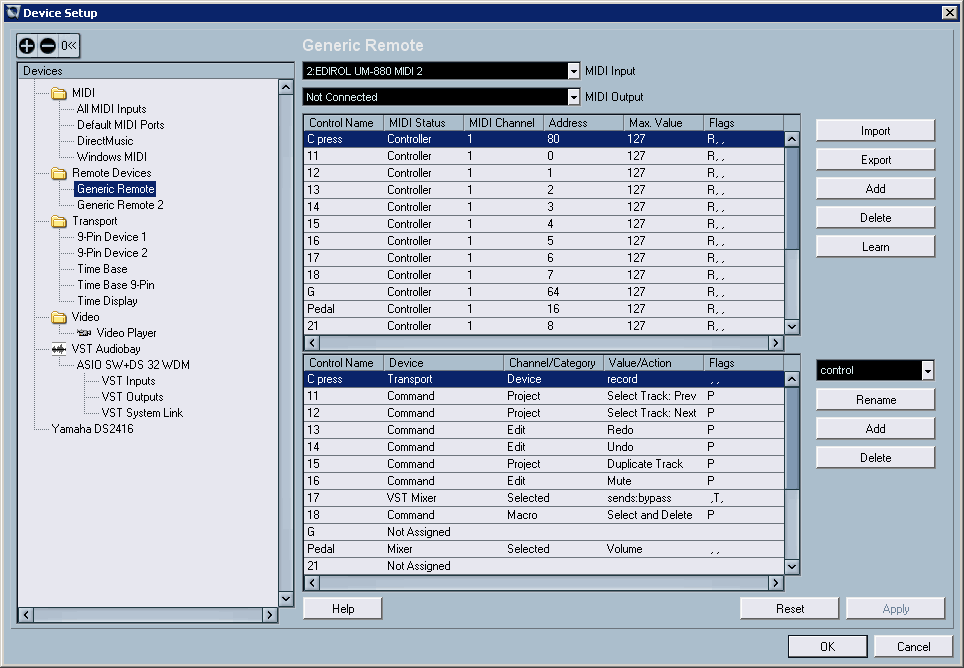
Task: Click lower table scroll down arrow
Action: tap(792, 567)
